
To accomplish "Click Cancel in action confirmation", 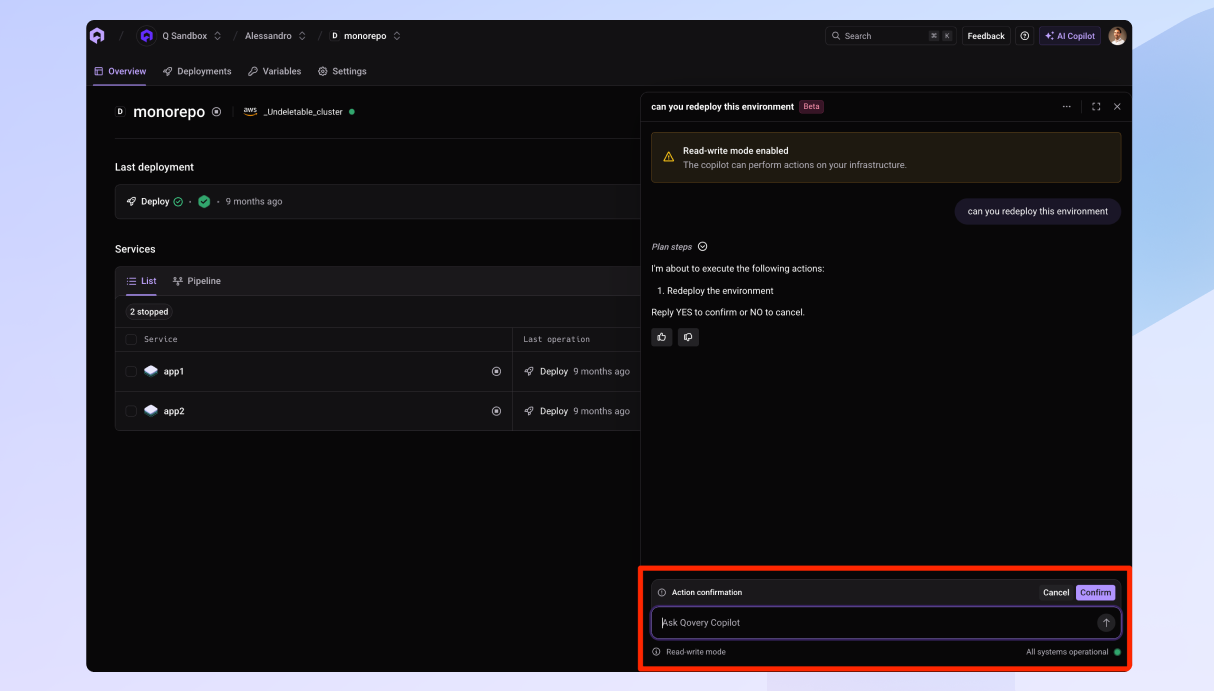I will [x=1056, y=592].
